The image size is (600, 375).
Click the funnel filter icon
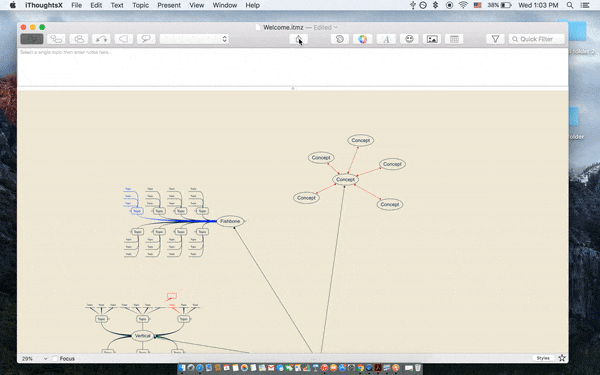coord(495,39)
